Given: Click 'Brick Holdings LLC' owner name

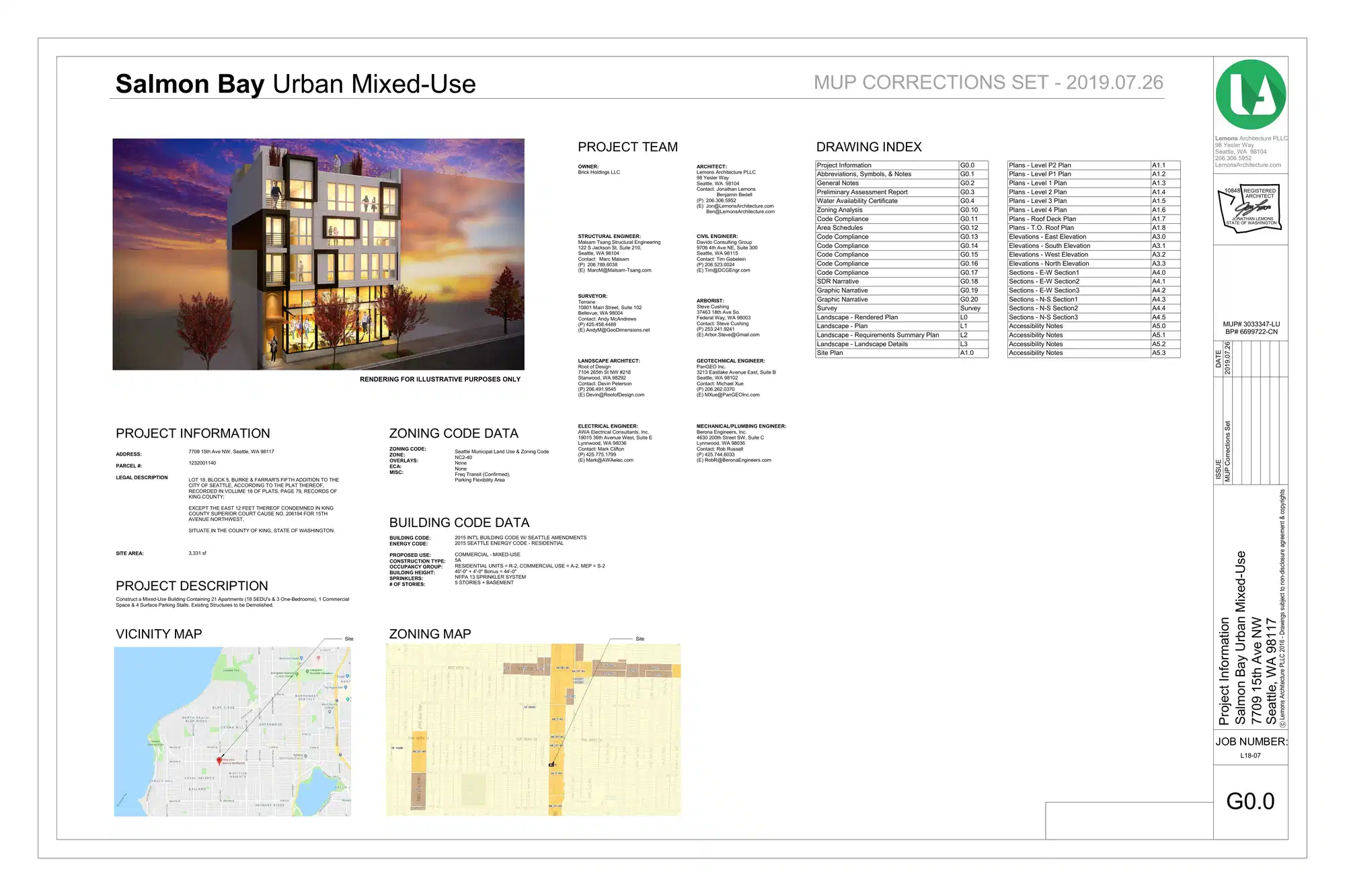Looking at the screenshot, I should click(599, 172).
